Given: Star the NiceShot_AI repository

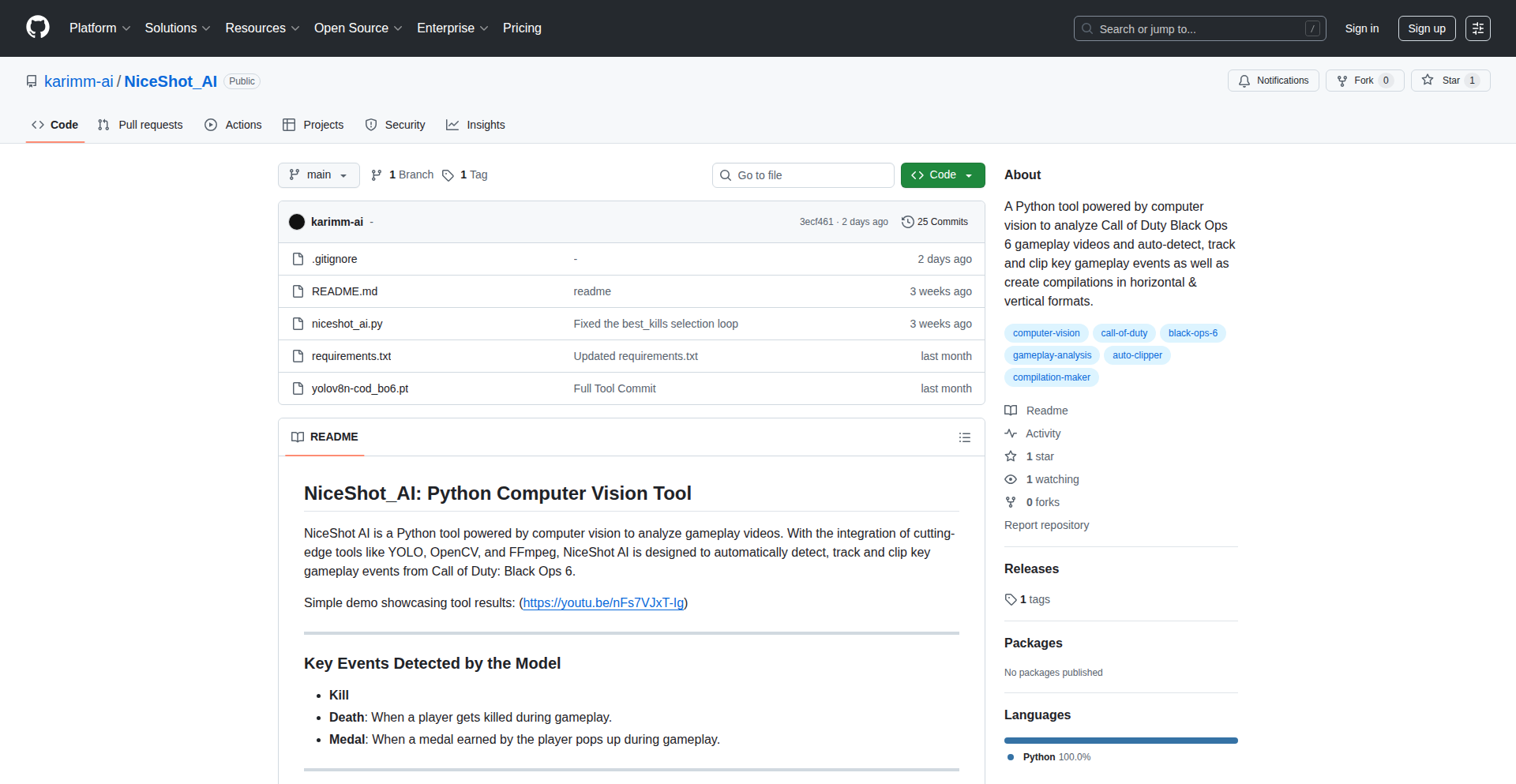Looking at the screenshot, I should tap(1450, 81).
